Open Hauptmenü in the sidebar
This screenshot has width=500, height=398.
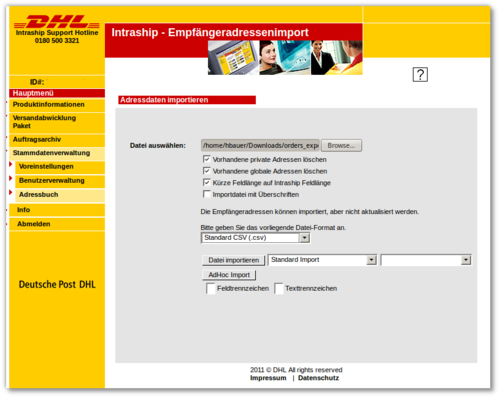[57, 93]
